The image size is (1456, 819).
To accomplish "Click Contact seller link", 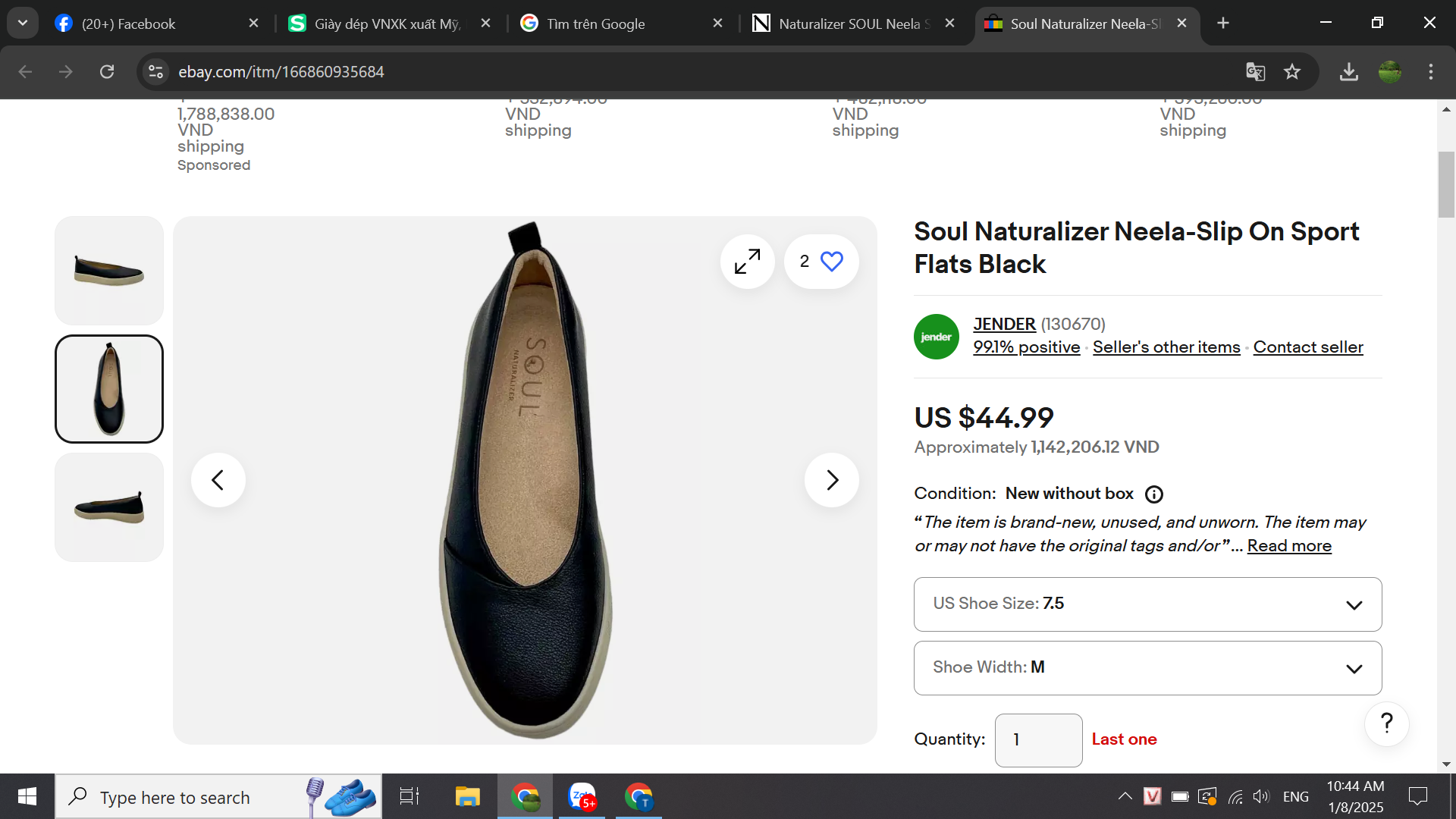I will [1307, 347].
